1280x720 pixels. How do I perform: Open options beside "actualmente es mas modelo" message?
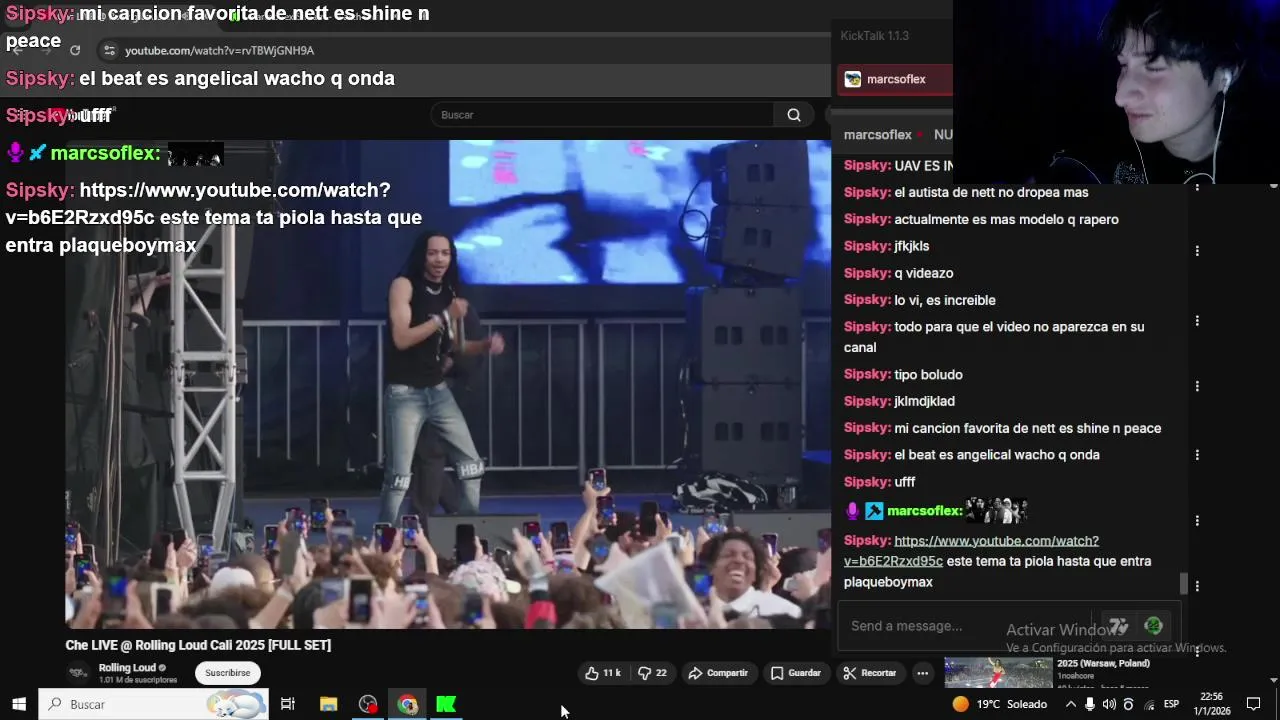1197,250
